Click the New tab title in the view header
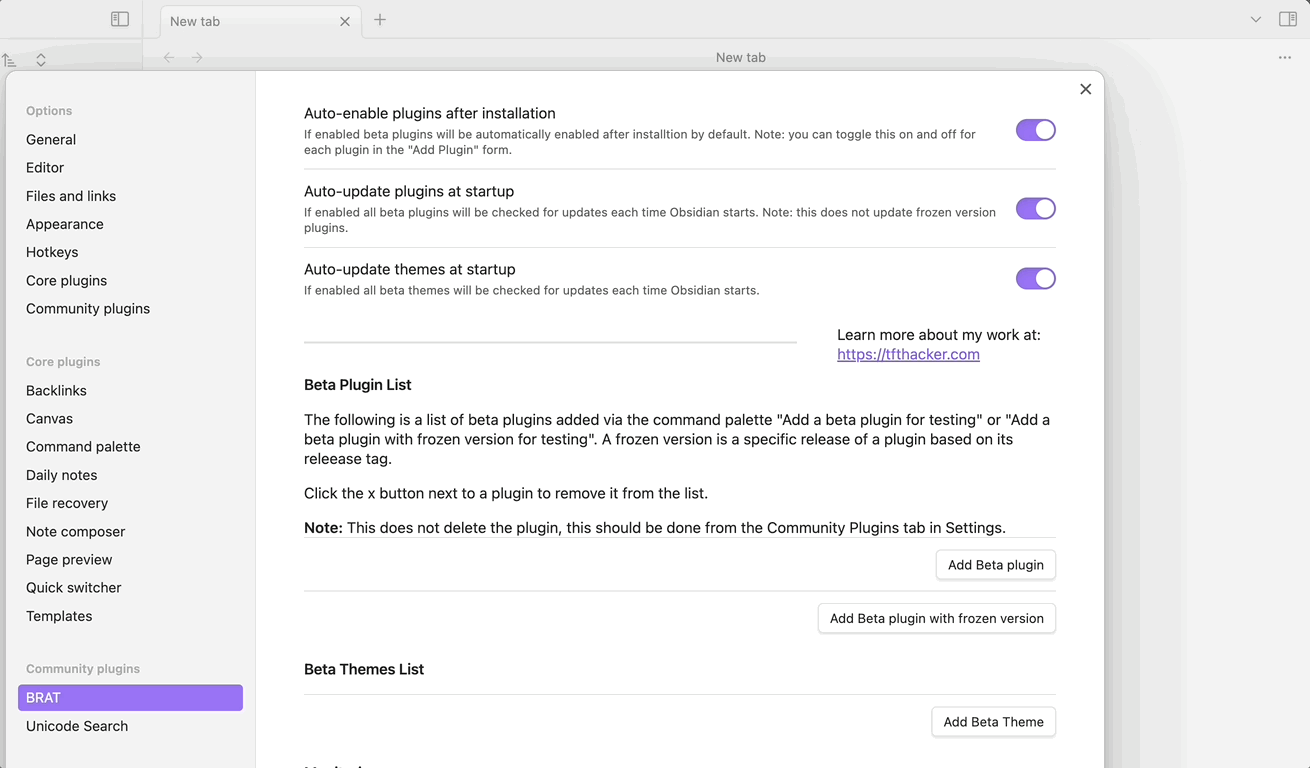1310x768 pixels. tap(741, 58)
